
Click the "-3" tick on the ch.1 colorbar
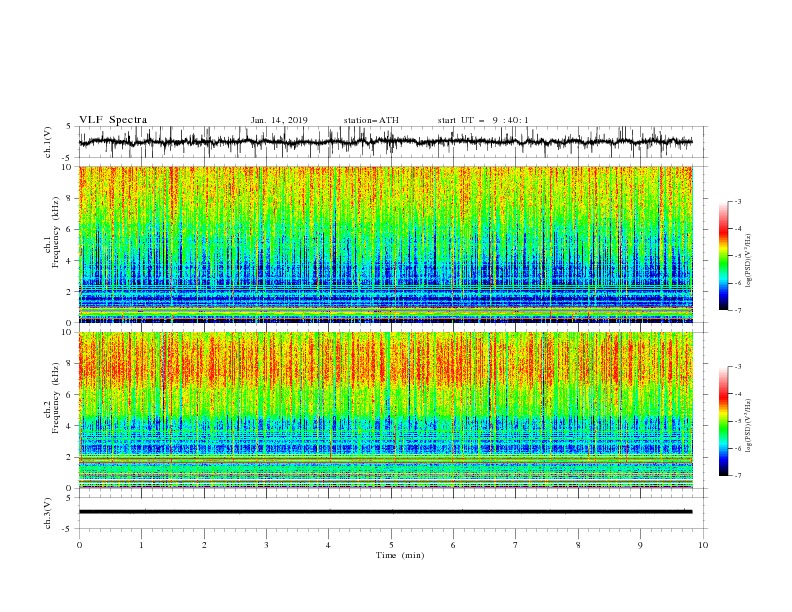tap(738, 201)
